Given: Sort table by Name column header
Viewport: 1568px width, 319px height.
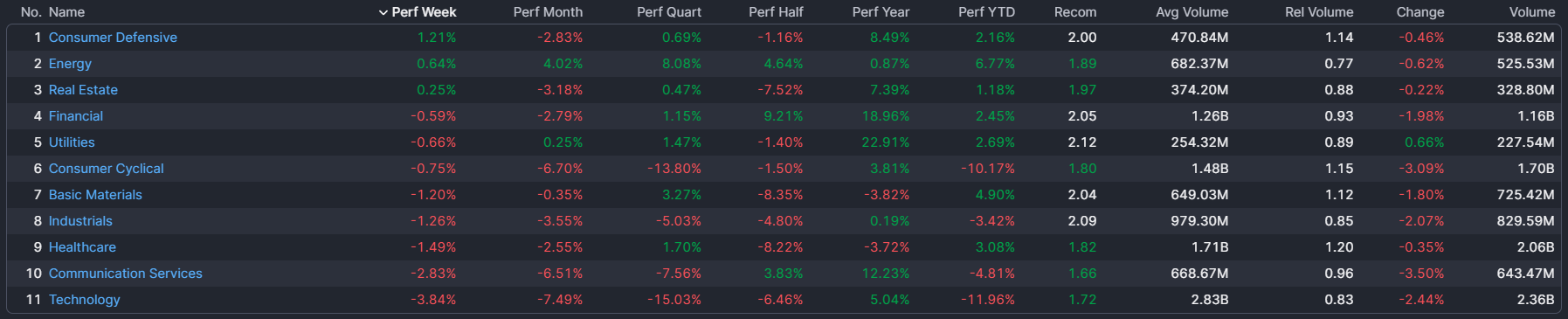Looking at the screenshot, I should click(66, 12).
